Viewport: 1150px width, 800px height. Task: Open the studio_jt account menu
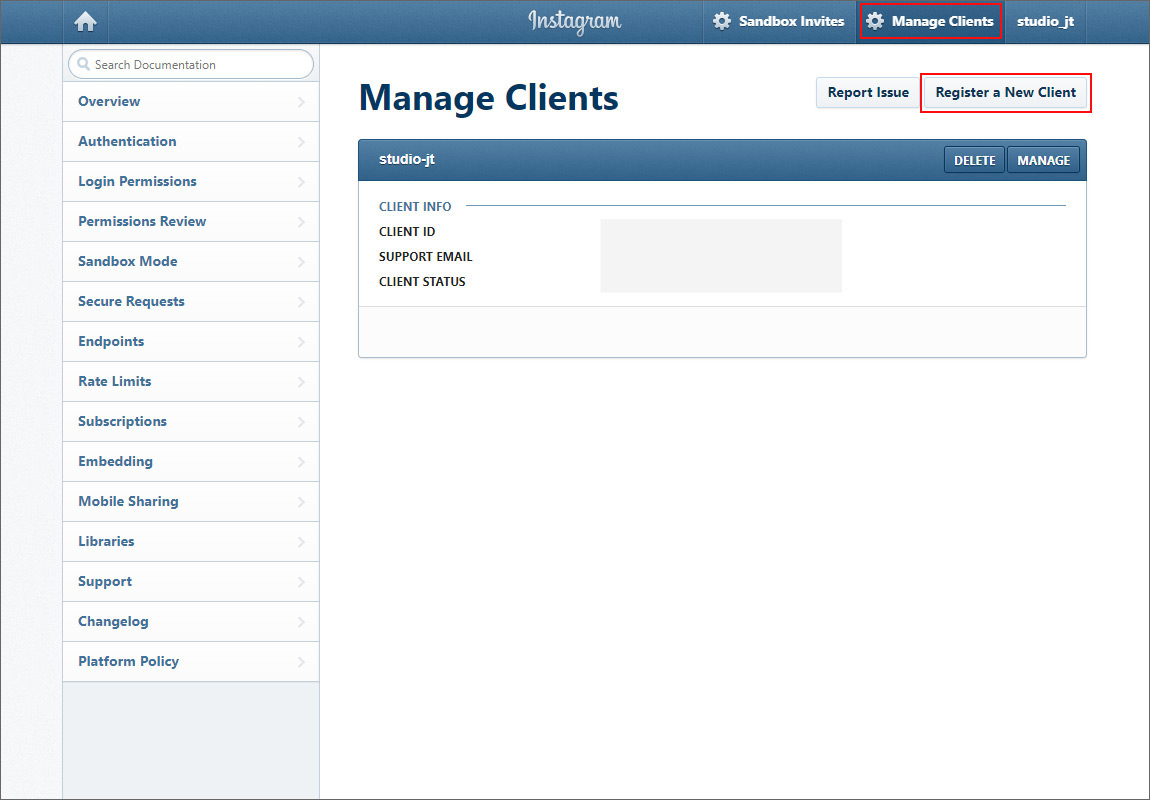coord(1045,21)
